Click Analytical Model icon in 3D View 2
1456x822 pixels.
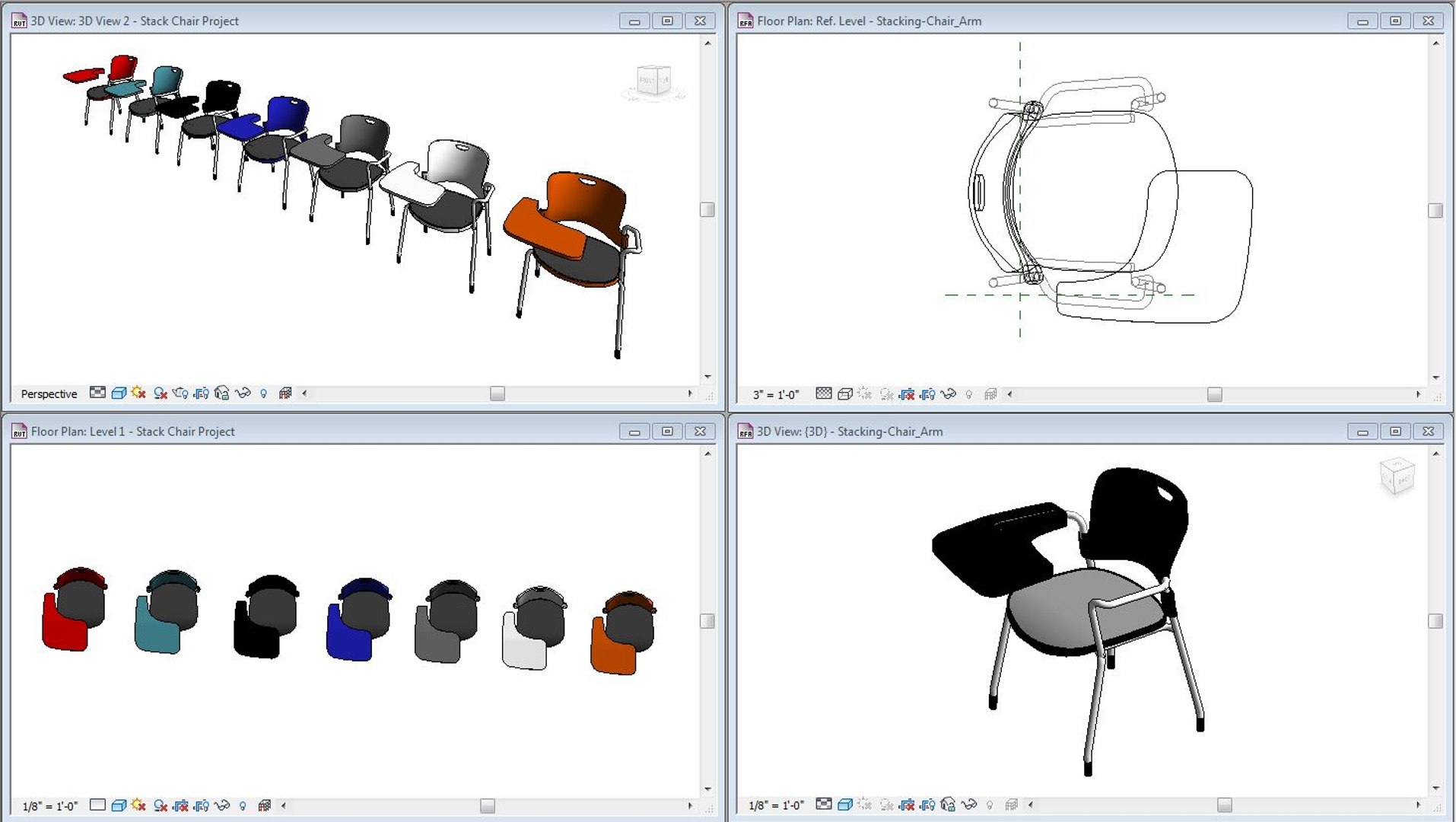coord(285,393)
